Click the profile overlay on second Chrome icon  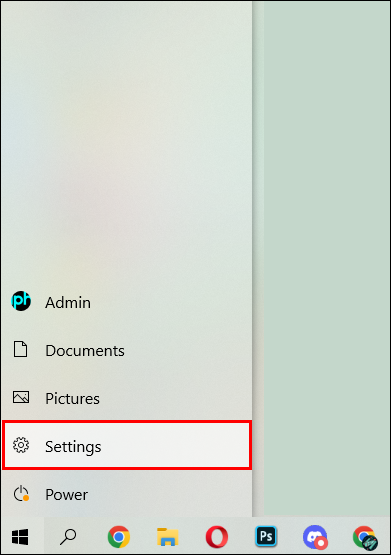pyautogui.click(x=370, y=543)
